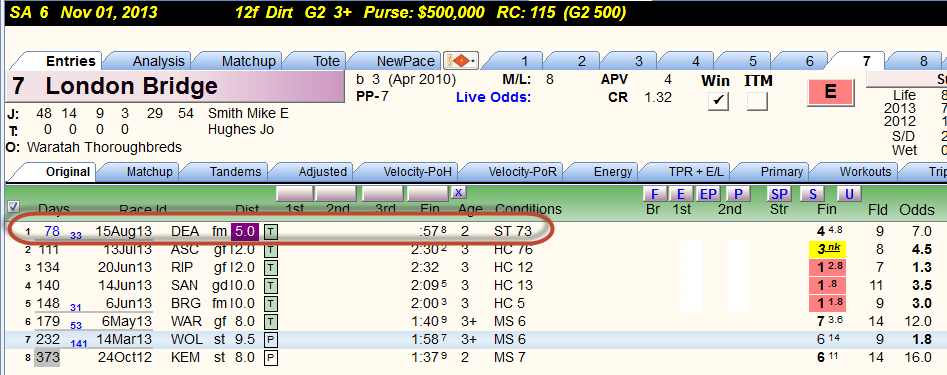Click the blank button above the 1st column
The image size is (947, 375).
(295, 194)
